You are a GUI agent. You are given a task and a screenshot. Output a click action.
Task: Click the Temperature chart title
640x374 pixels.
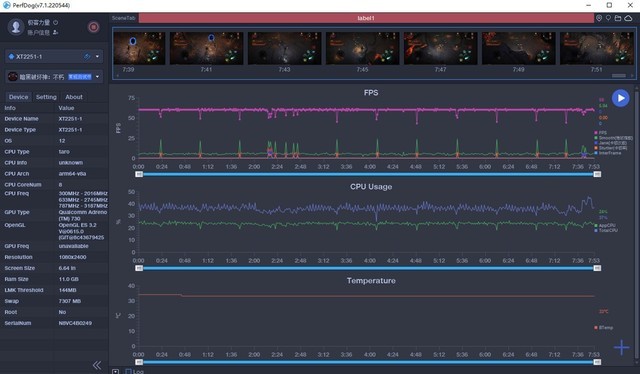[x=371, y=280]
